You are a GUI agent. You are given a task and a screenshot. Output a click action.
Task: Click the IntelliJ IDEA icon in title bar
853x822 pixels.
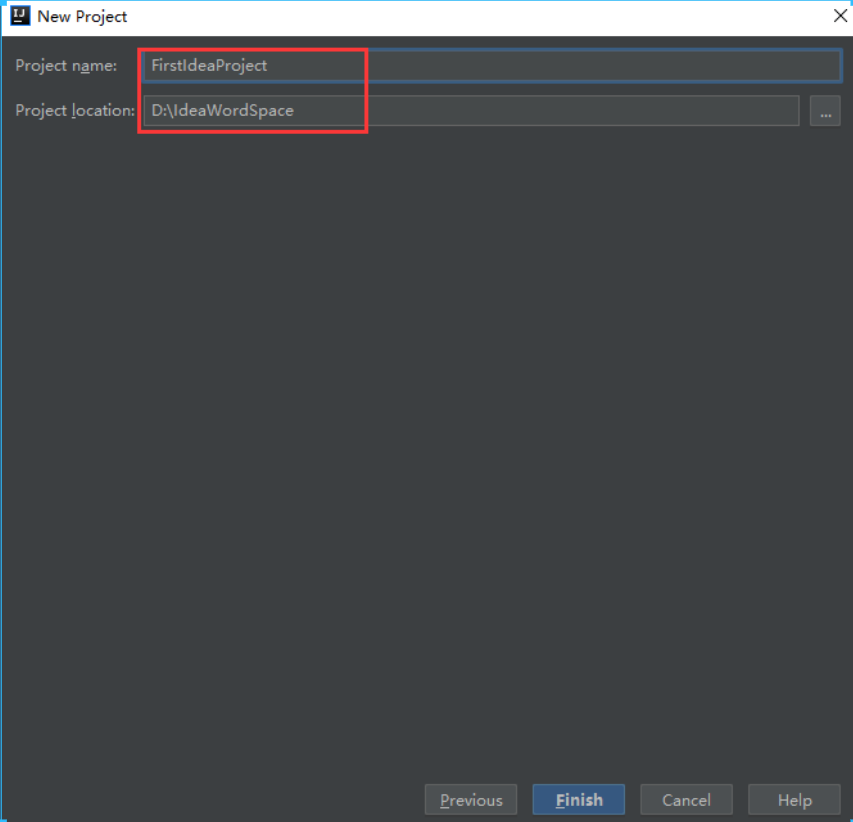[x=20, y=16]
